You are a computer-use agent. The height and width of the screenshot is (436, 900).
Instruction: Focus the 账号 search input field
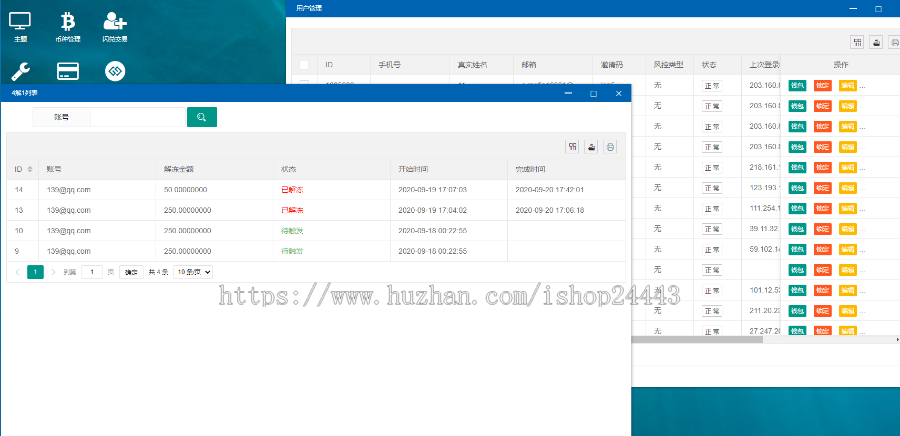(138, 117)
